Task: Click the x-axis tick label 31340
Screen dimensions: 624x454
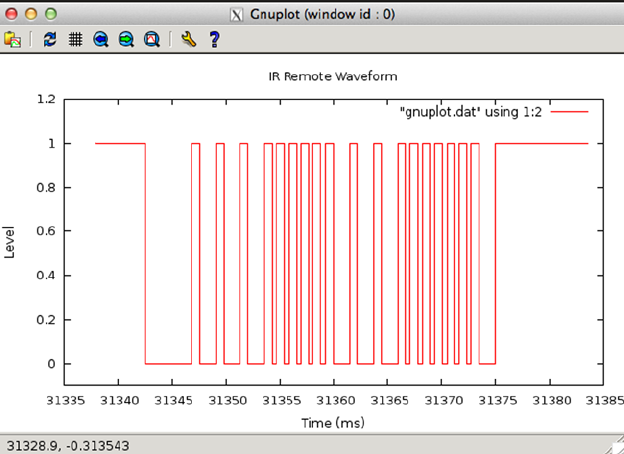Action: tap(119, 400)
